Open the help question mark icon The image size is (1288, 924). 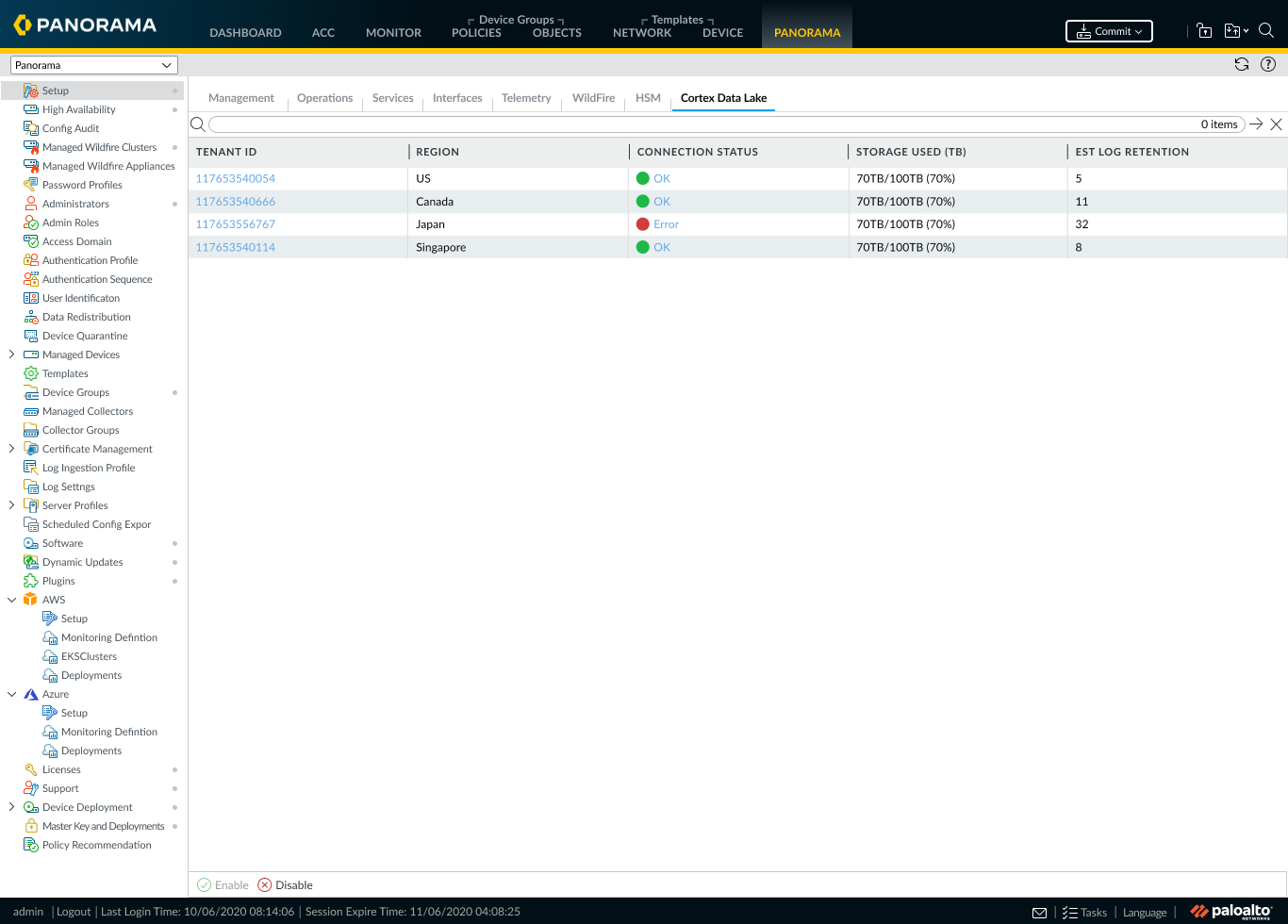(x=1268, y=64)
